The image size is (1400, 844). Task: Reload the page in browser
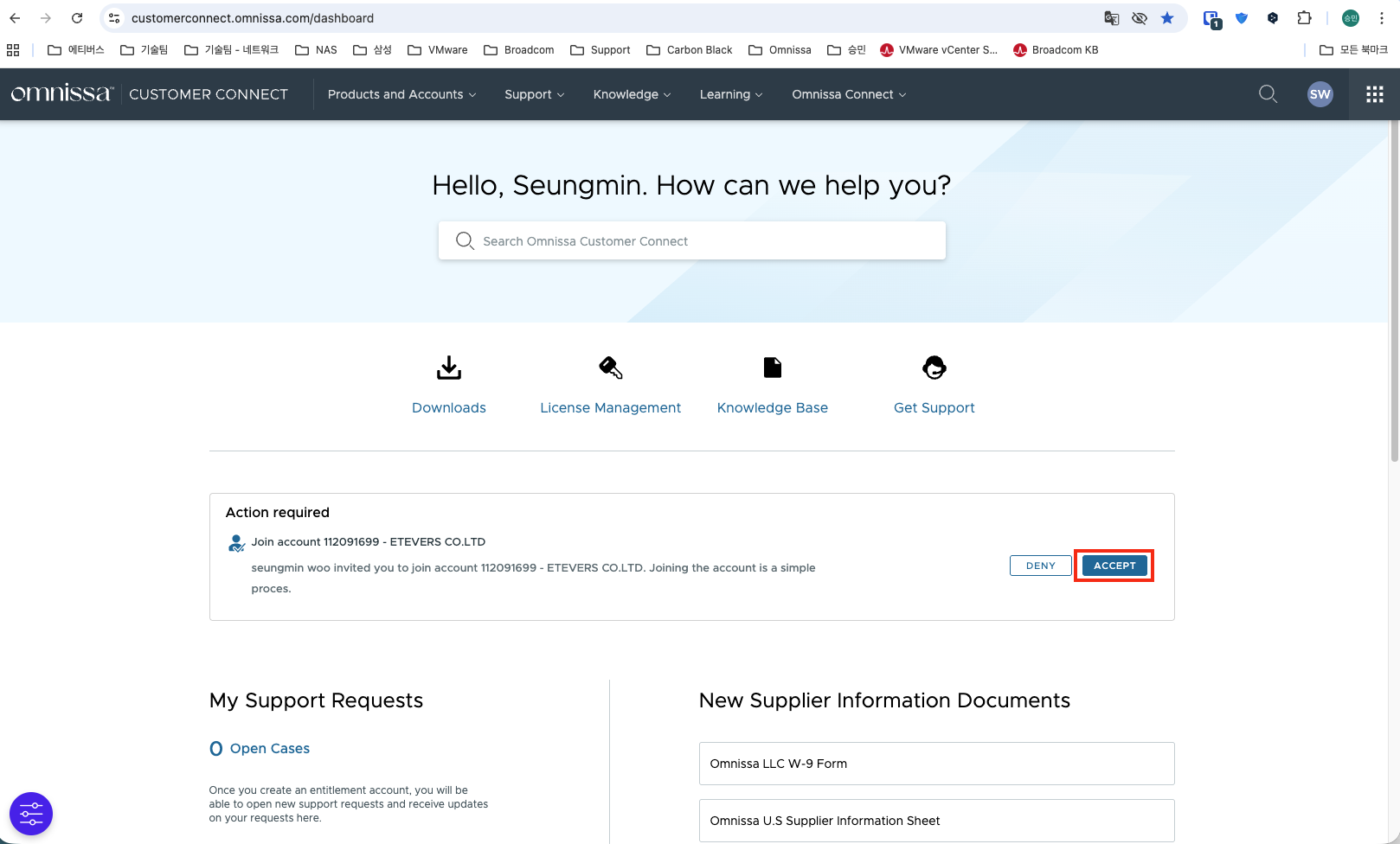point(77,18)
